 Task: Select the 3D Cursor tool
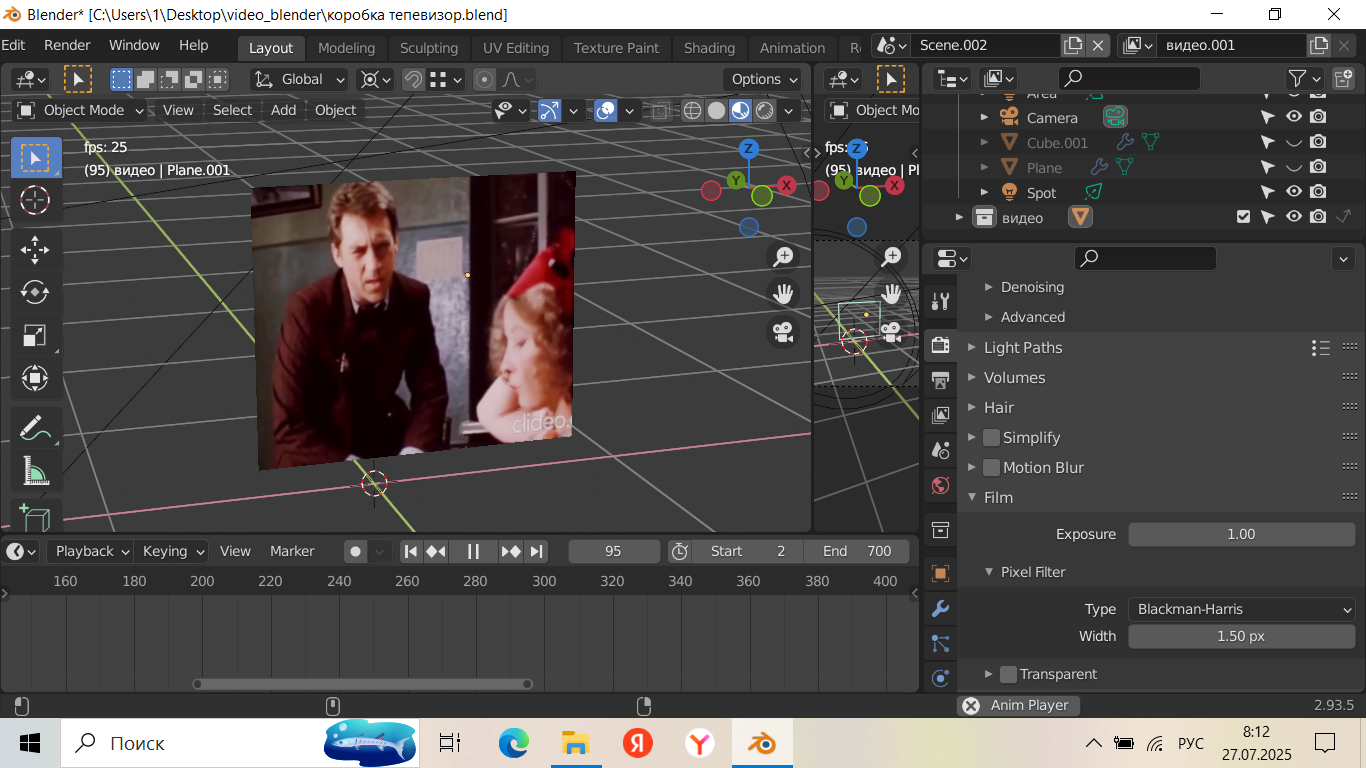click(35, 200)
